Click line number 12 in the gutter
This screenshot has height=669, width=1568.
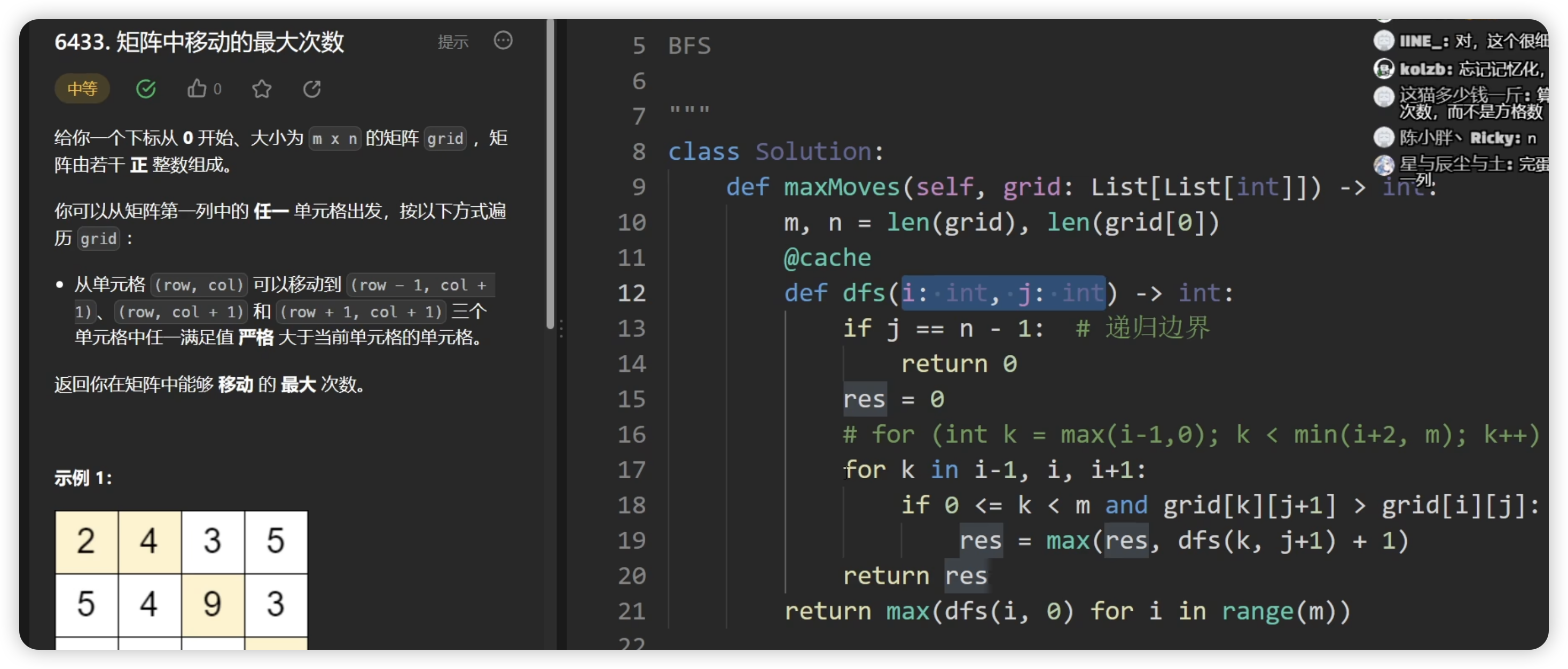coord(631,293)
